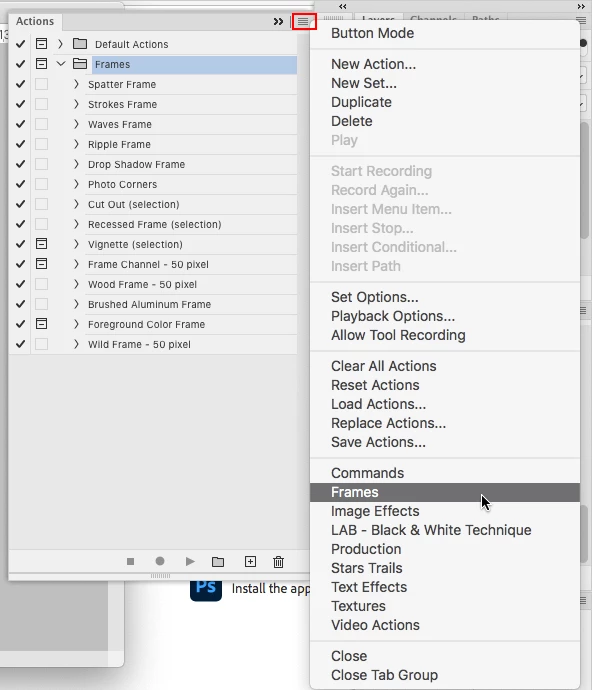The height and width of the screenshot is (690, 592).
Task: Choose Duplicate in the flyout menu
Action: pos(445,102)
